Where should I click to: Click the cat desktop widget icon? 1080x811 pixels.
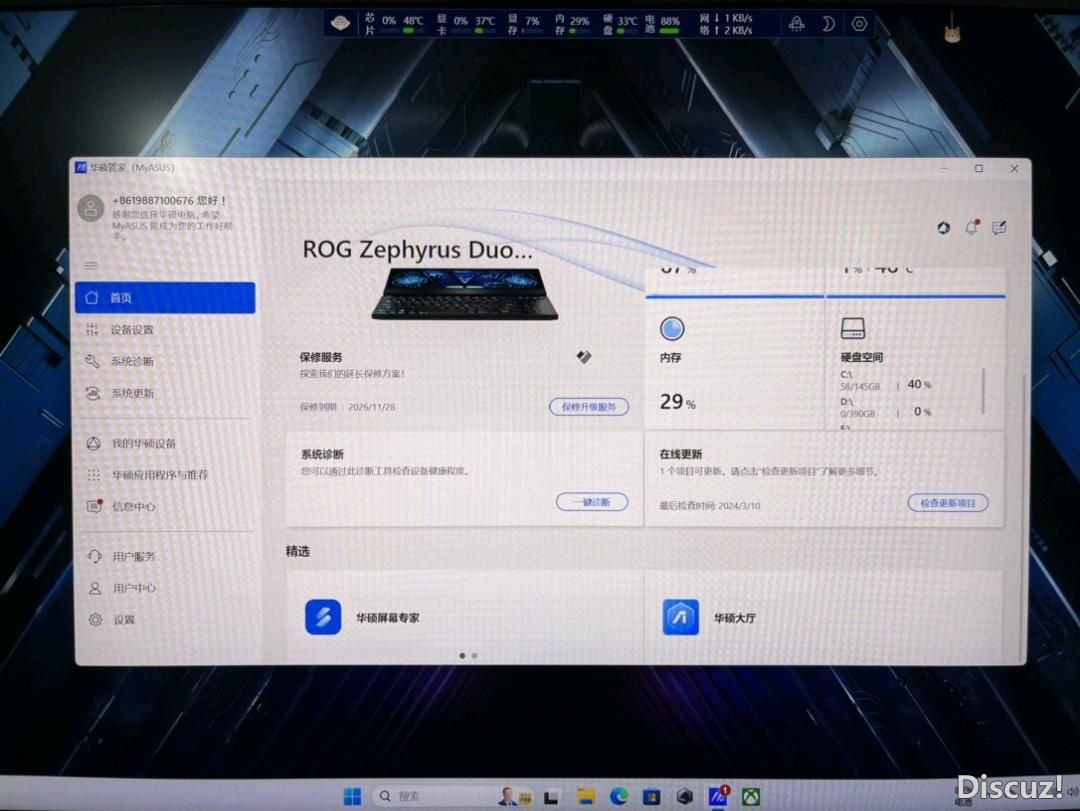coord(953,32)
